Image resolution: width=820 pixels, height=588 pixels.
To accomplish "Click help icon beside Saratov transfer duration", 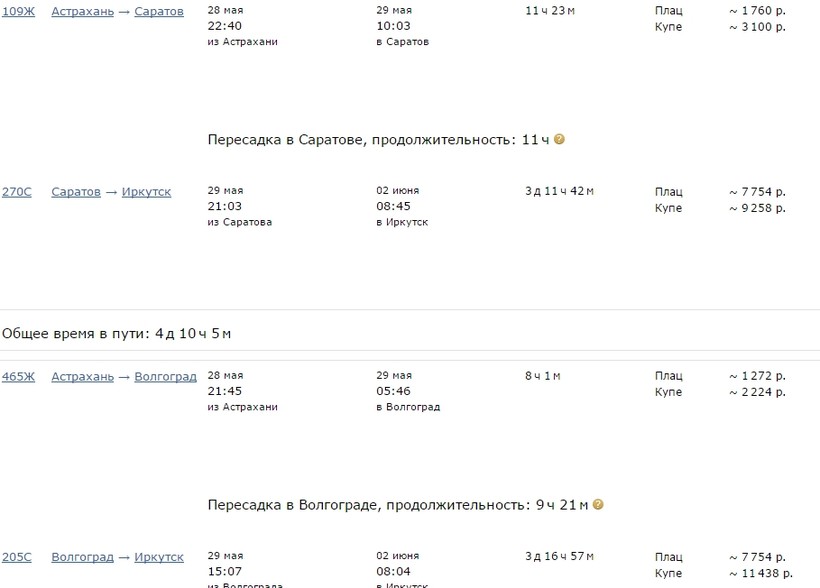I will 559,139.
